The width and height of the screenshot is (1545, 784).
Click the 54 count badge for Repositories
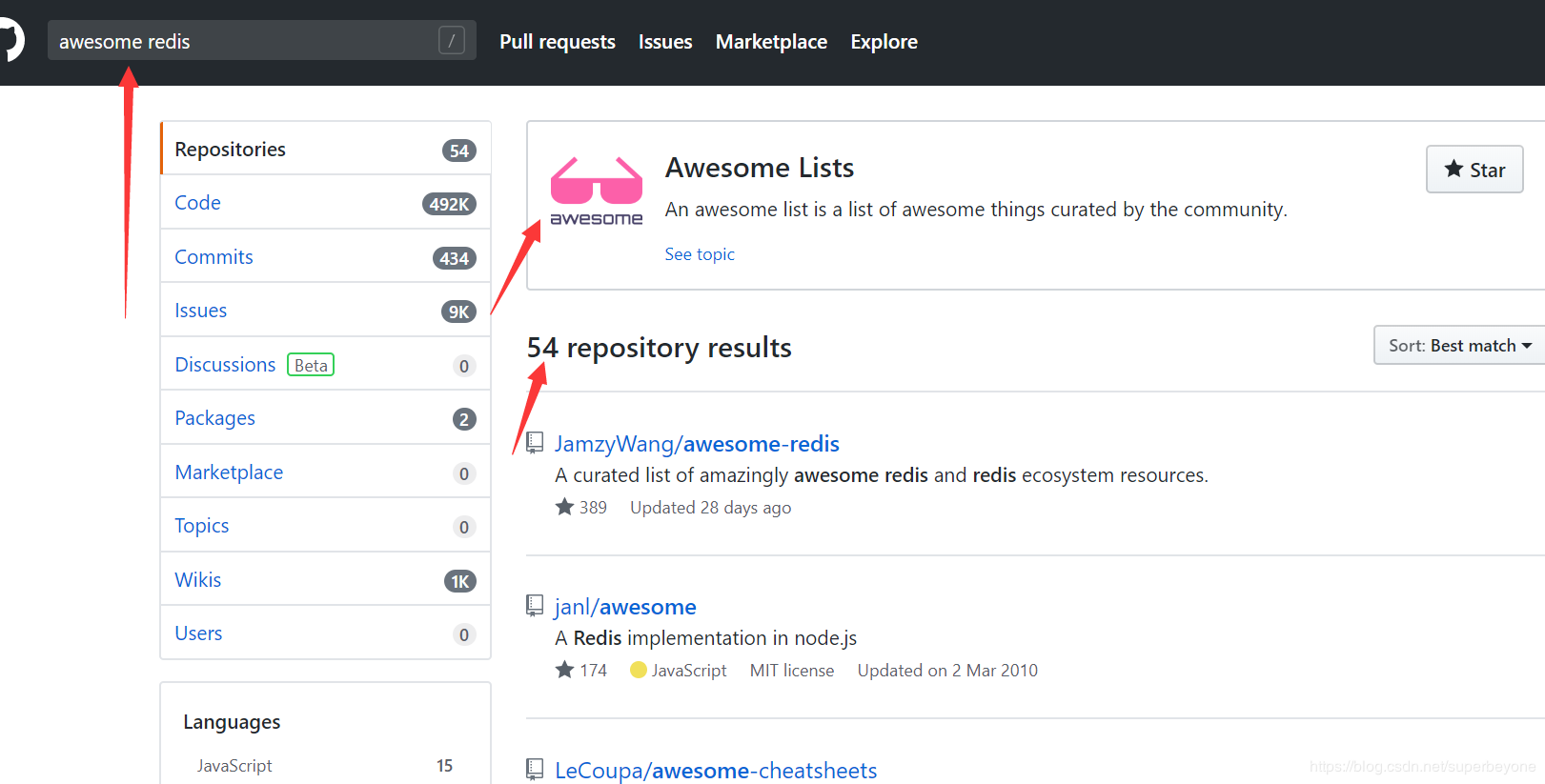point(459,151)
